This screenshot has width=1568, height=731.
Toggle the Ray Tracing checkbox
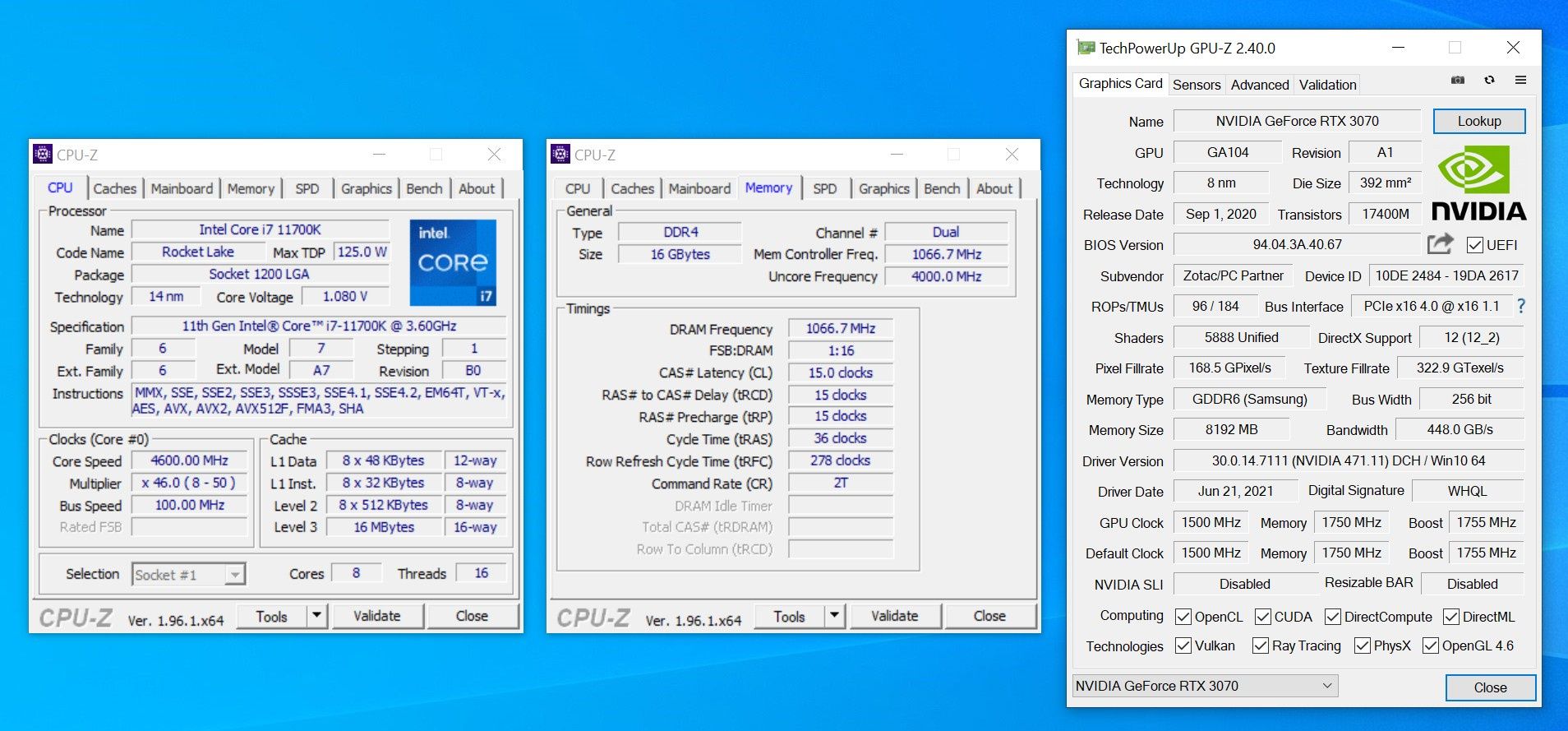pyautogui.click(x=1261, y=645)
